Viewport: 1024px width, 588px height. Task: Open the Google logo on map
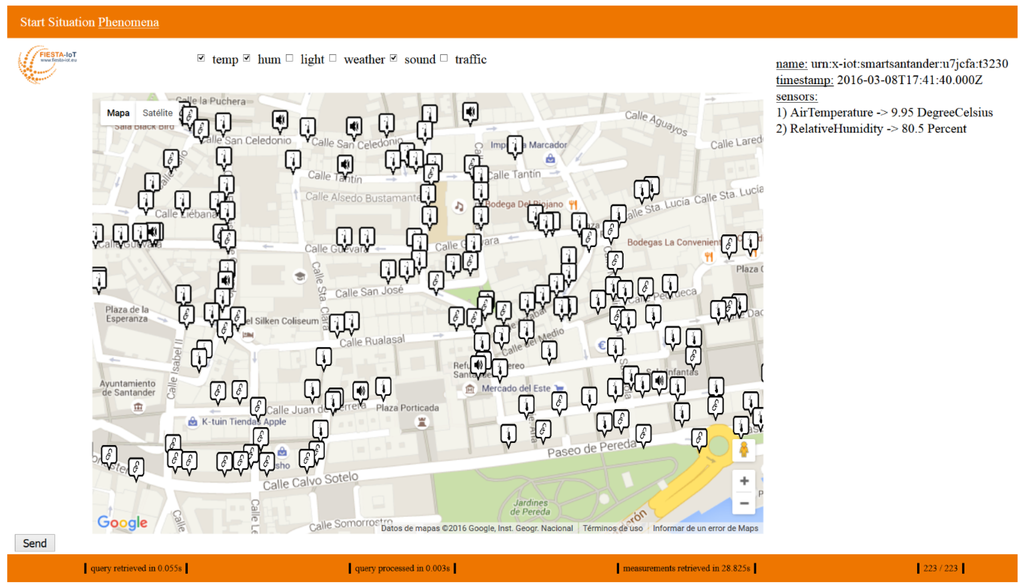[x=122, y=522]
